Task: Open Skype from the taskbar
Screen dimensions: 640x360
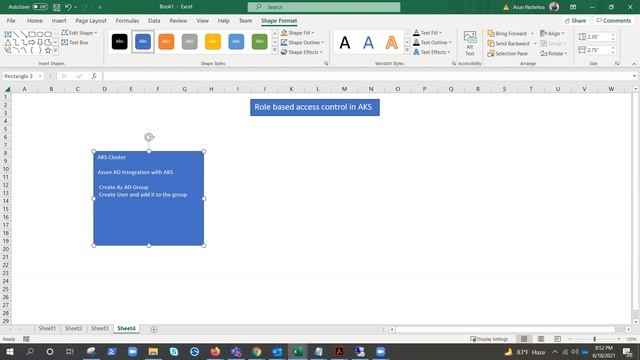Action: point(174,351)
